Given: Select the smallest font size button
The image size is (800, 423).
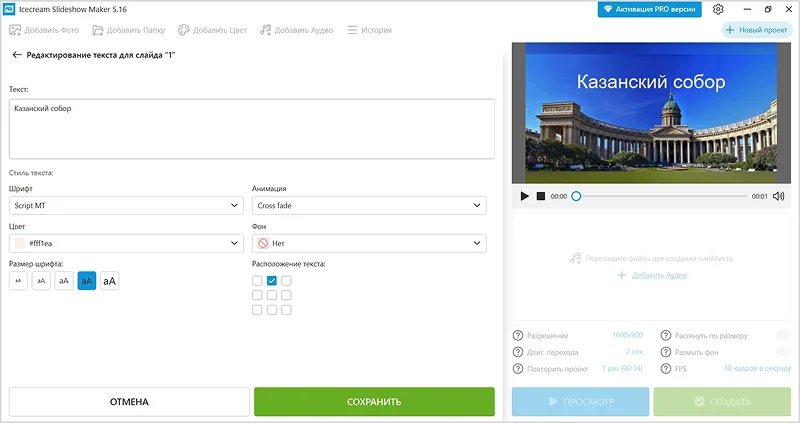Looking at the screenshot, I should pyautogui.click(x=18, y=281).
